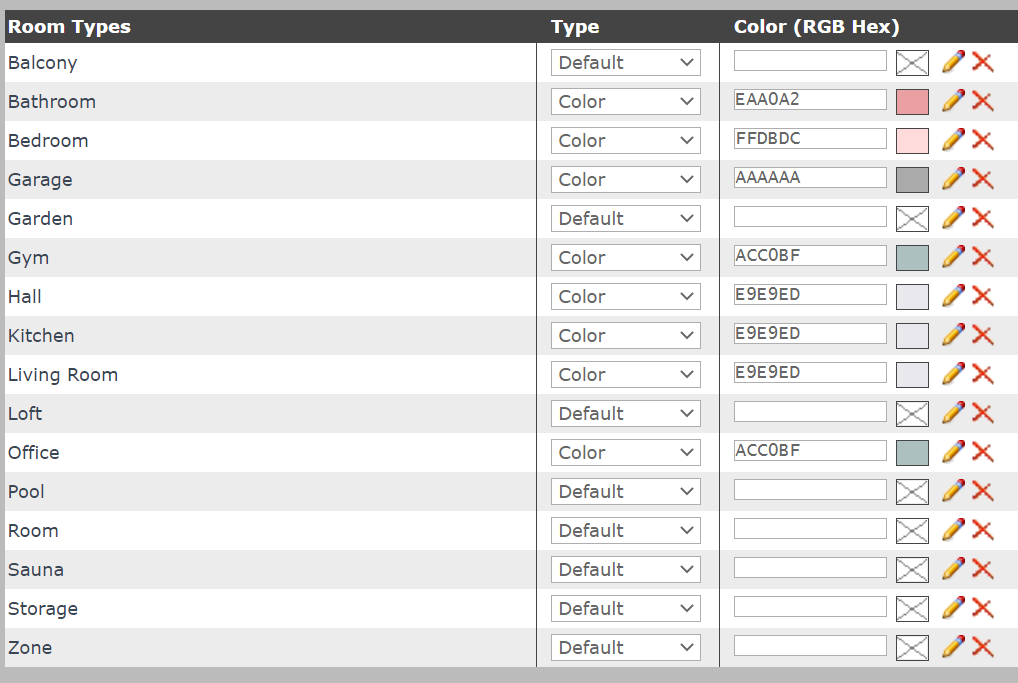Edit the Pool room type
Screen dimensions: 1018x683
click(953, 491)
